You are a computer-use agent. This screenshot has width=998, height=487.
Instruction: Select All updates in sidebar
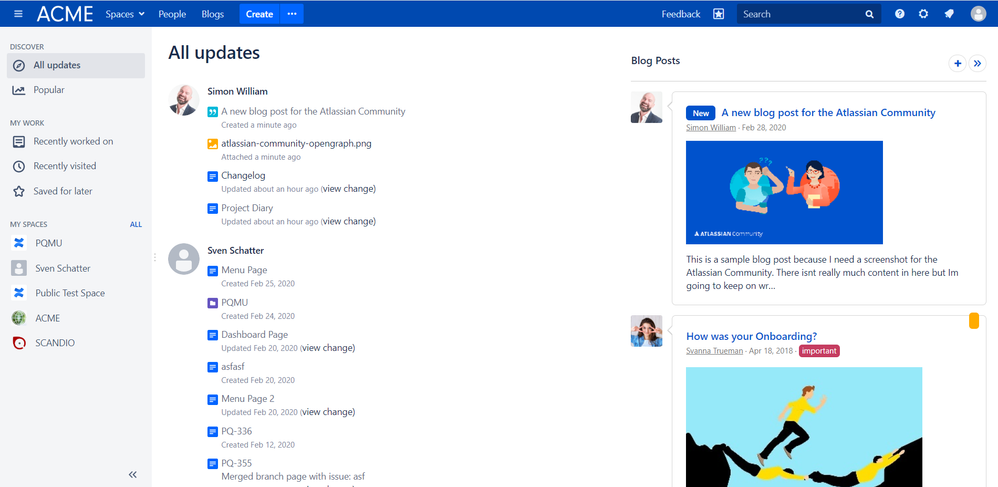coord(76,65)
